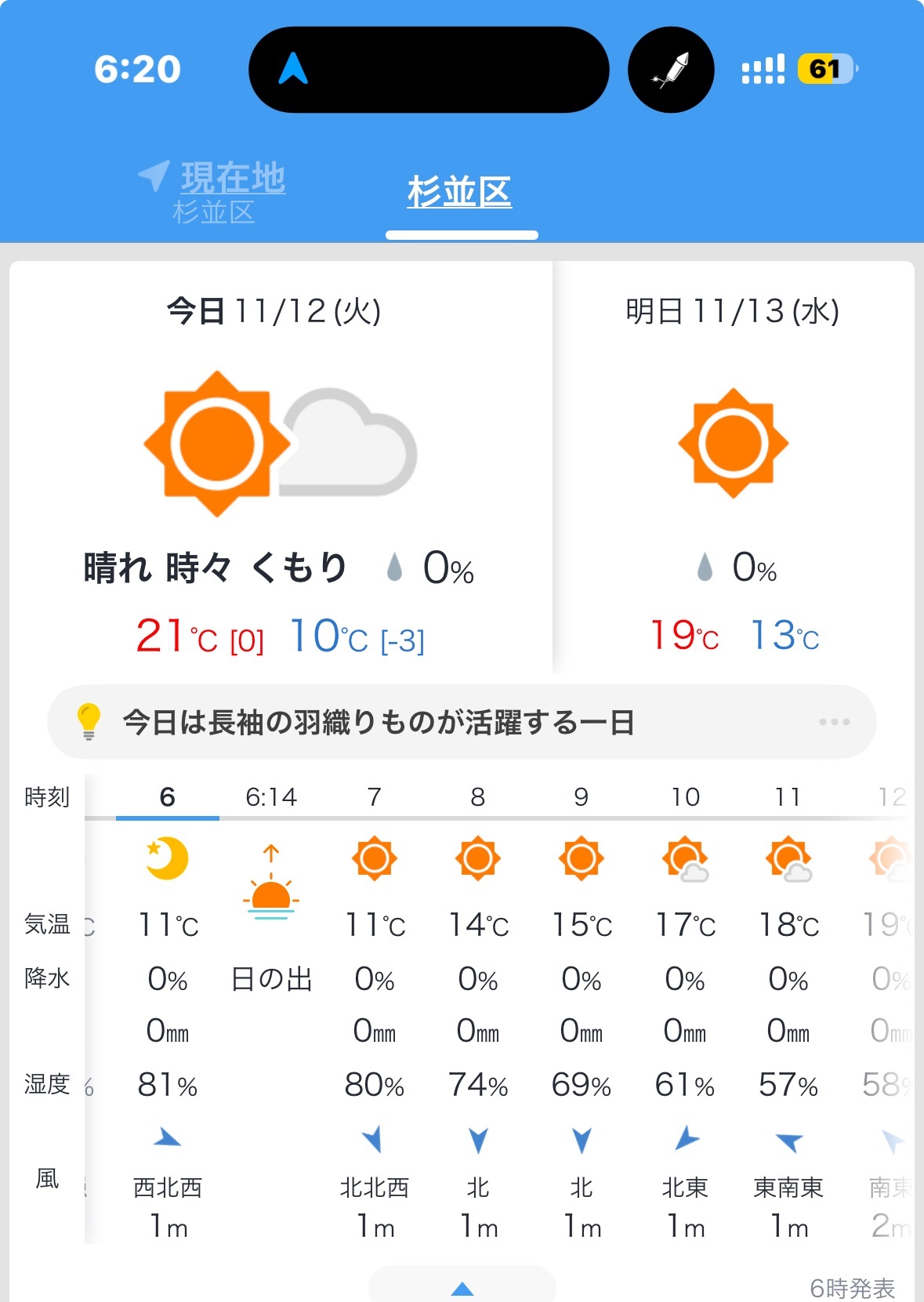The height and width of the screenshot is (1302, 924).
Task: Tap today's sunny-with-clouds weather icon
Action: 280,444
